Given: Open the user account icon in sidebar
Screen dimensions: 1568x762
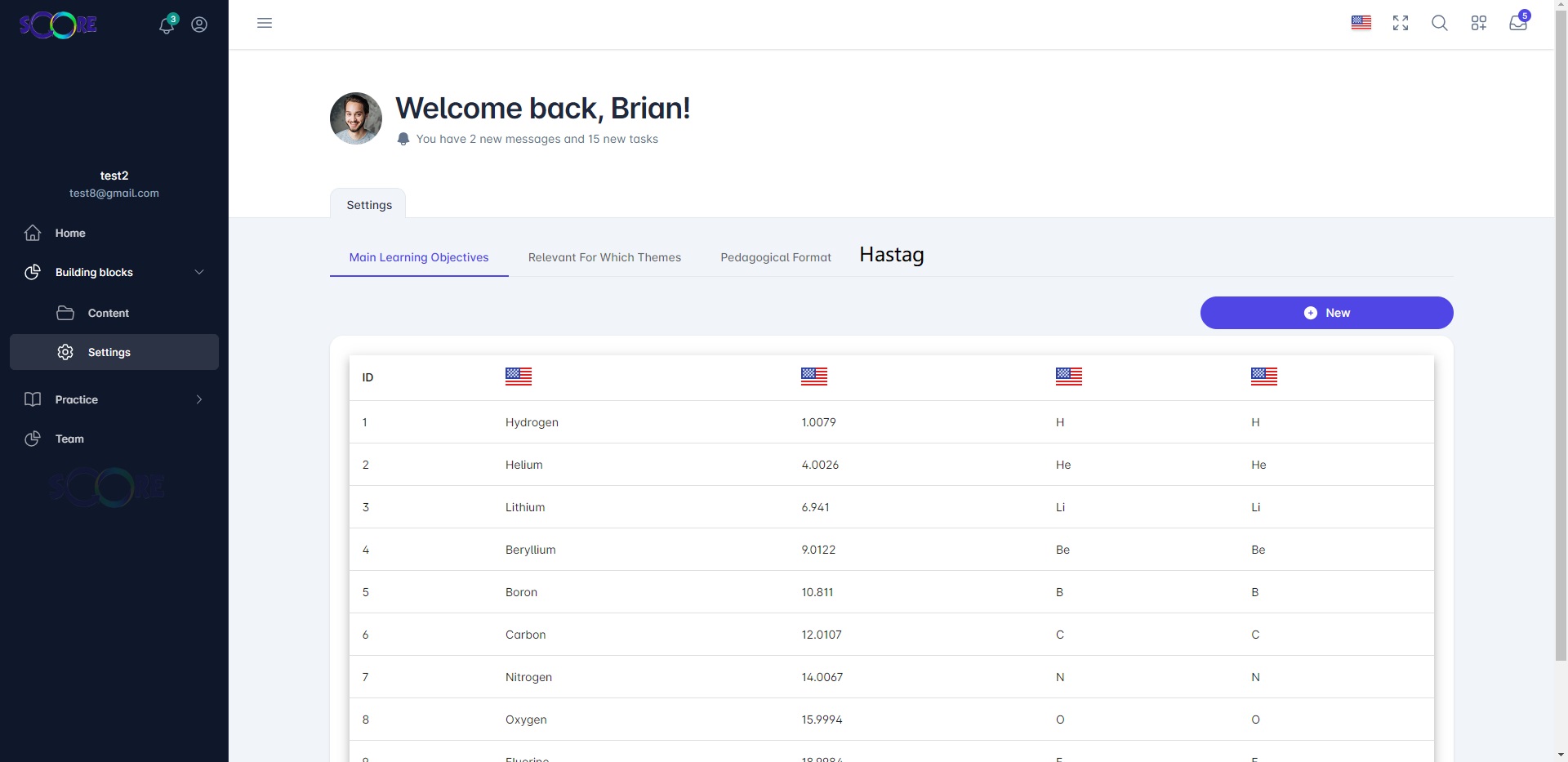Looking at the screenshot, I should (199, 25).
